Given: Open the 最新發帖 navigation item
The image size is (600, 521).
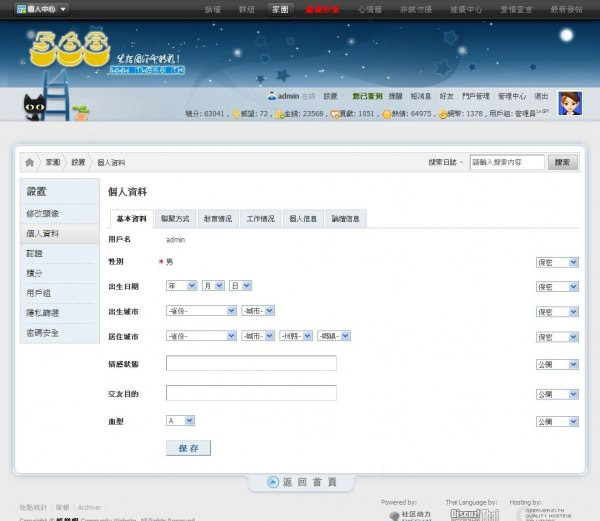Looking at the screenshot, I should (x=566, y=9).
